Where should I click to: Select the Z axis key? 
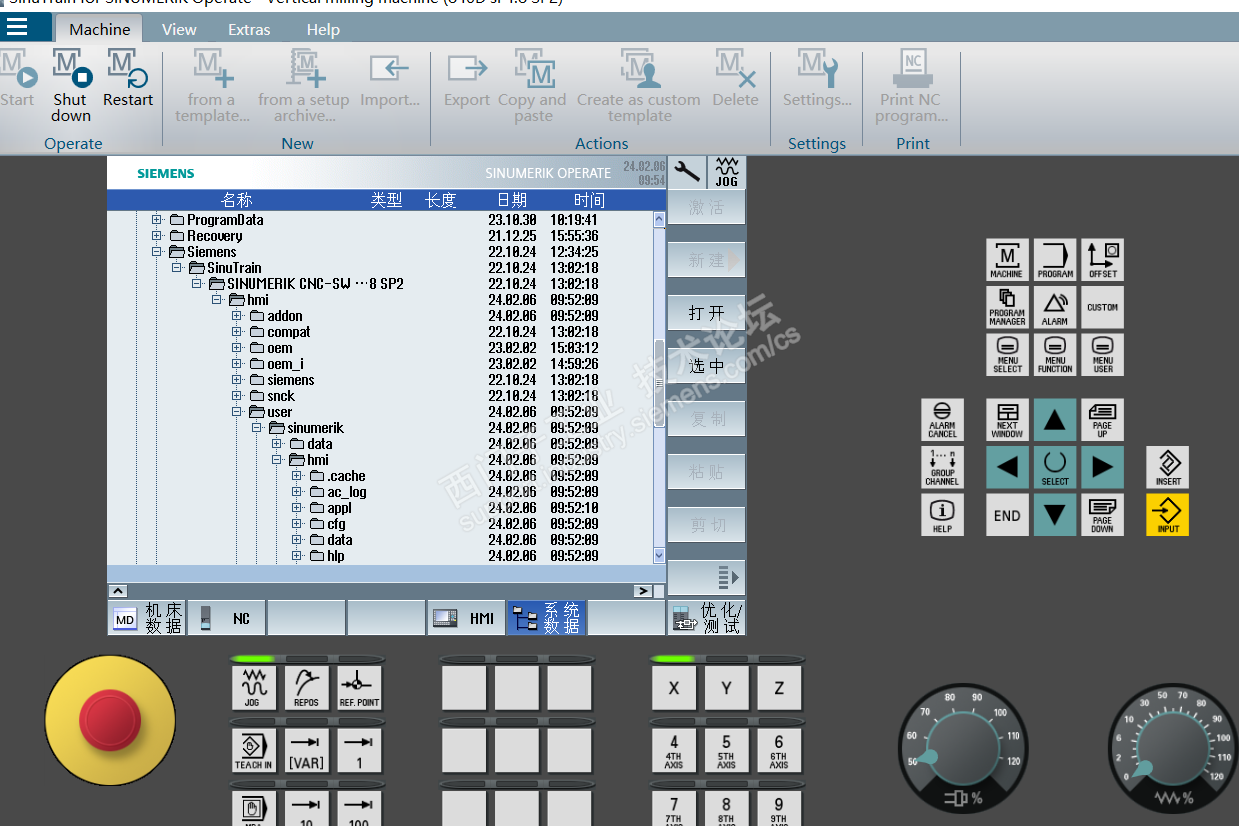click(779, 688)
